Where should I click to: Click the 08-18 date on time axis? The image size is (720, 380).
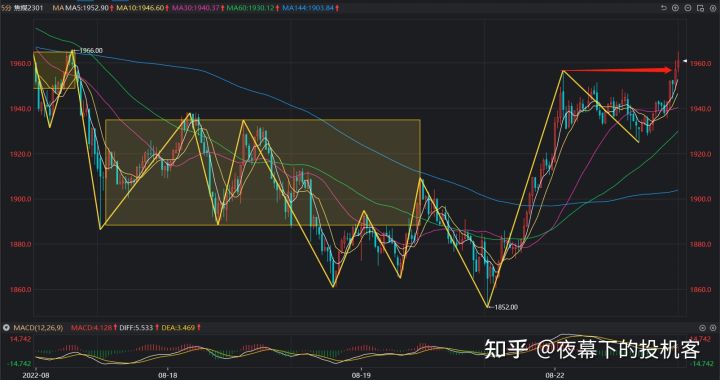pyautogui.click(x=168, y=375)
